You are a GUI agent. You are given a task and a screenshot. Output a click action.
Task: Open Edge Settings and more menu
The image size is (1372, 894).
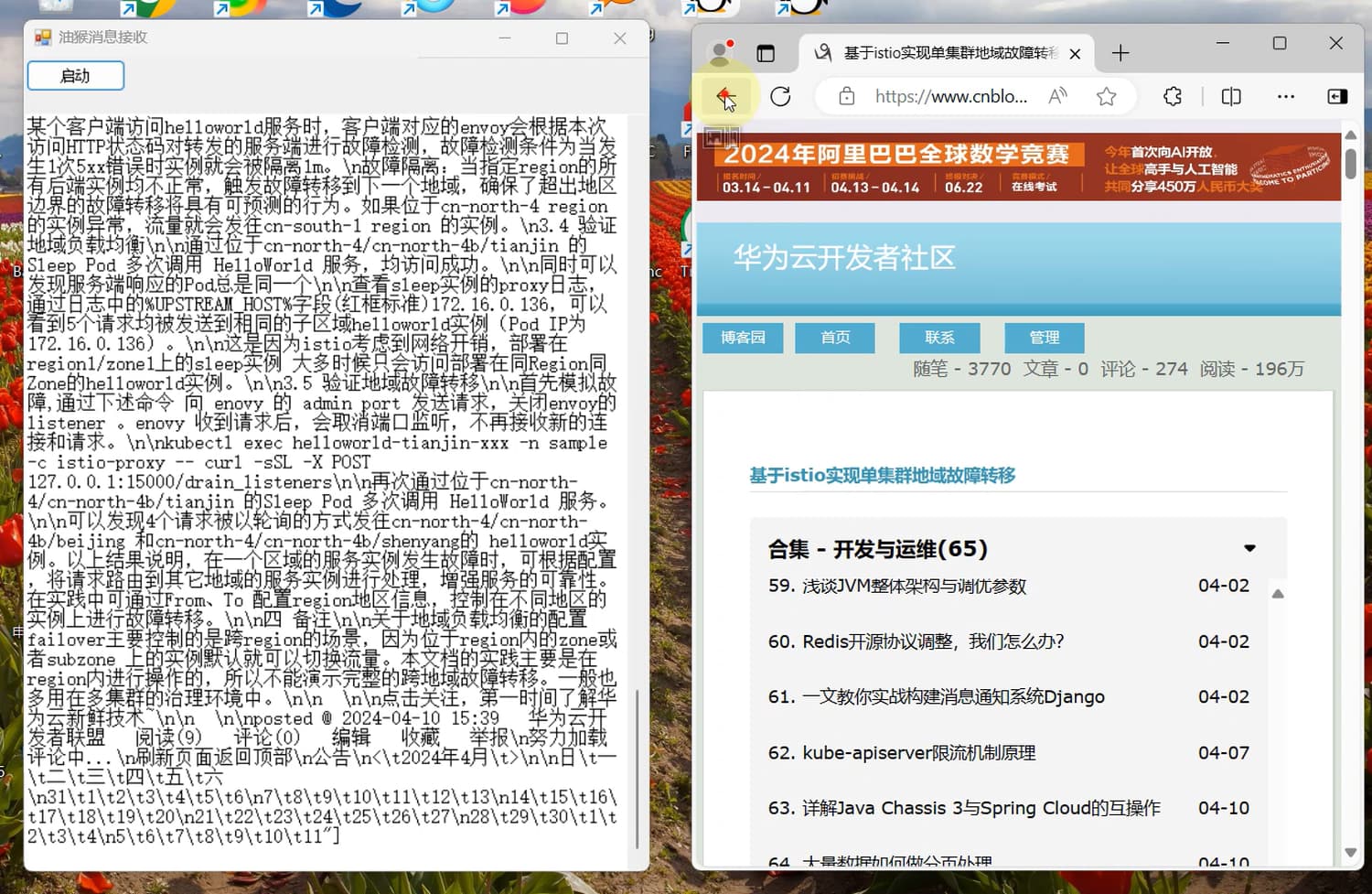(1285, 96)
